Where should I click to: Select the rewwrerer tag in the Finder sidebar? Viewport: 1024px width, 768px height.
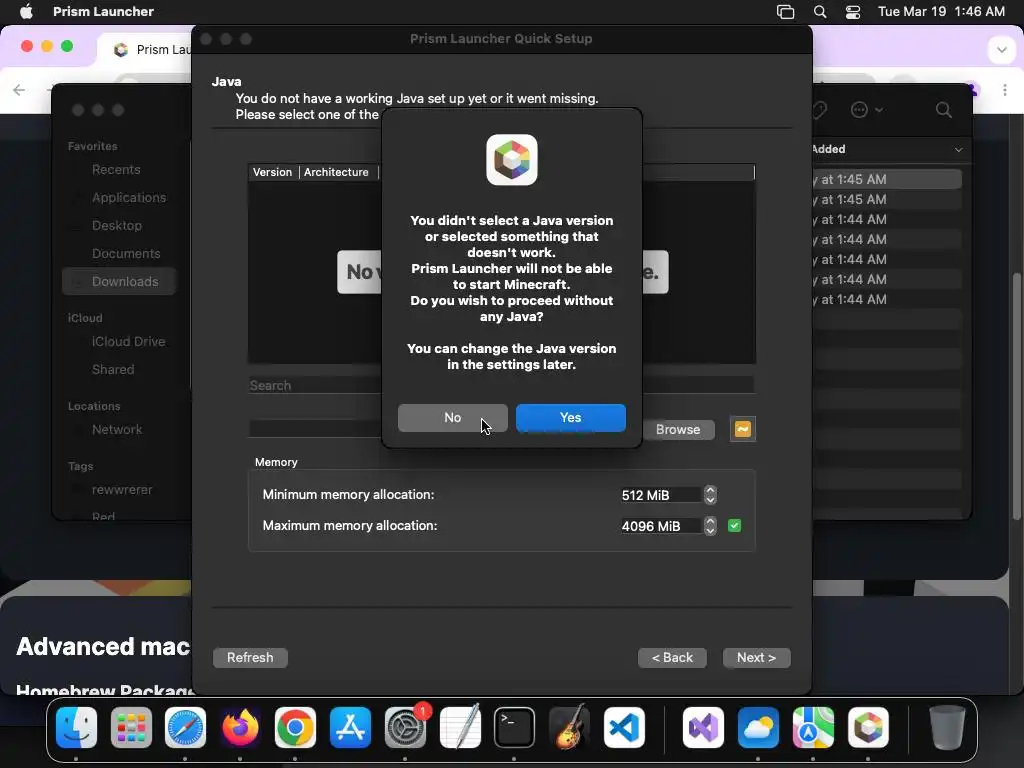(x=122, y=490)
